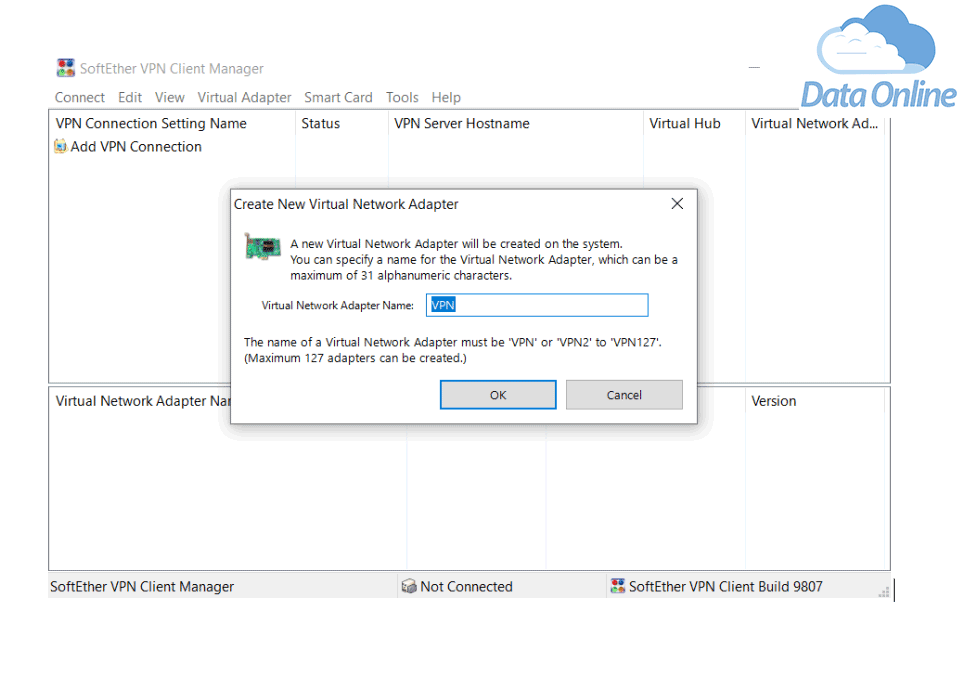Close the Create New Virtual Network Adapter dialog
The image size is (960, 690).
pyautogui.click(x=677, y=204)
